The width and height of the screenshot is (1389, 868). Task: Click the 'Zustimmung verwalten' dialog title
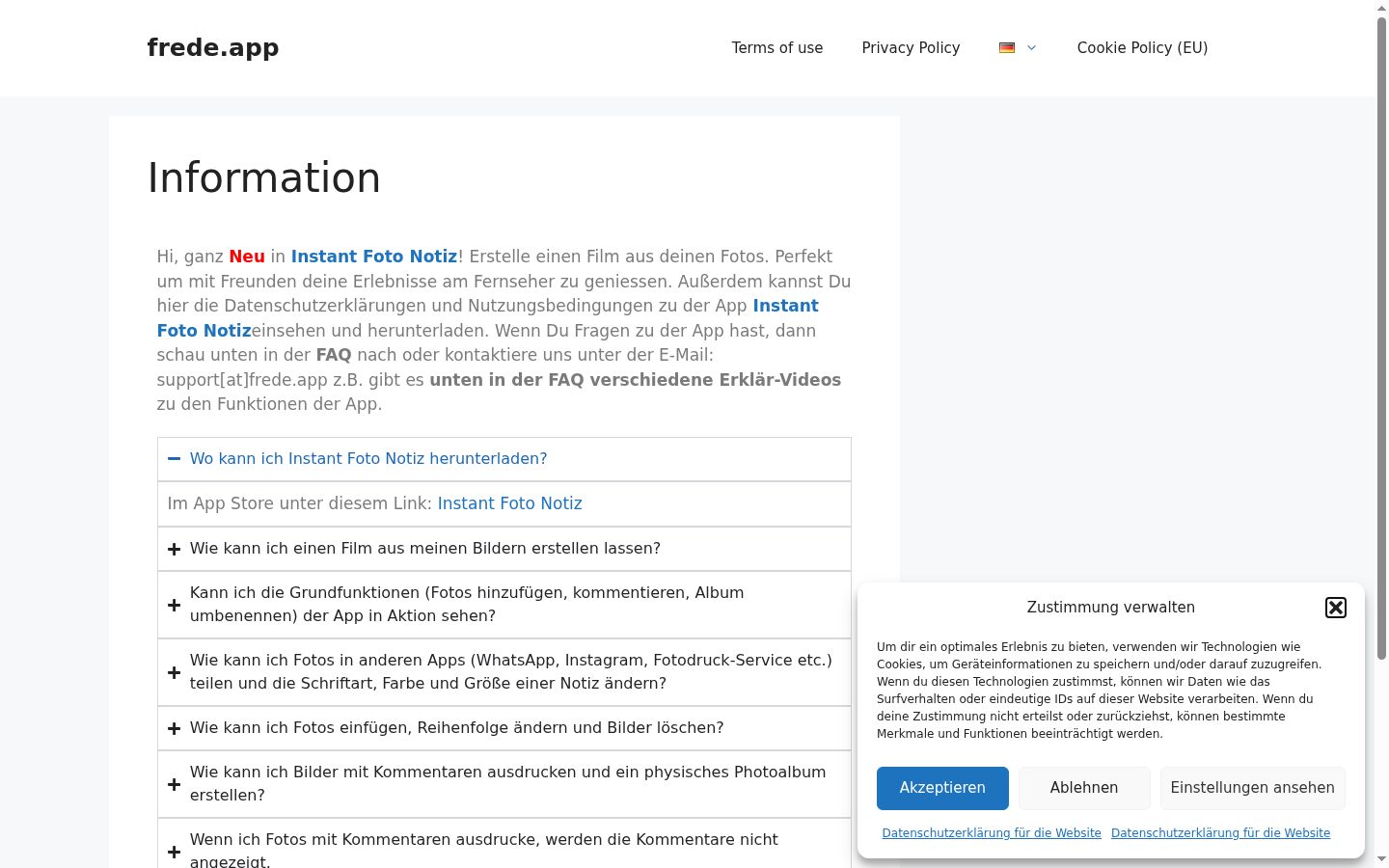[1111, 608]
